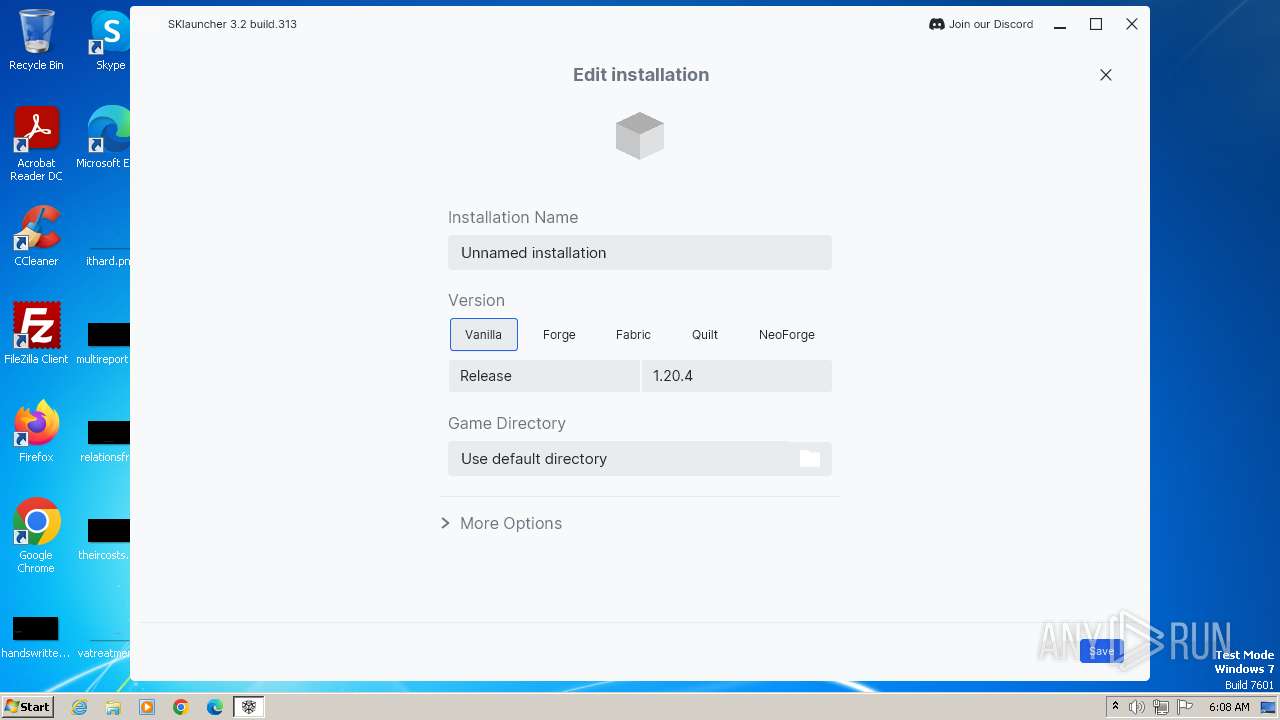The image size is (1280, 720).
Task: Open File Explorer from taskbar
Action: pyautogui.click(x=113, y=707)
